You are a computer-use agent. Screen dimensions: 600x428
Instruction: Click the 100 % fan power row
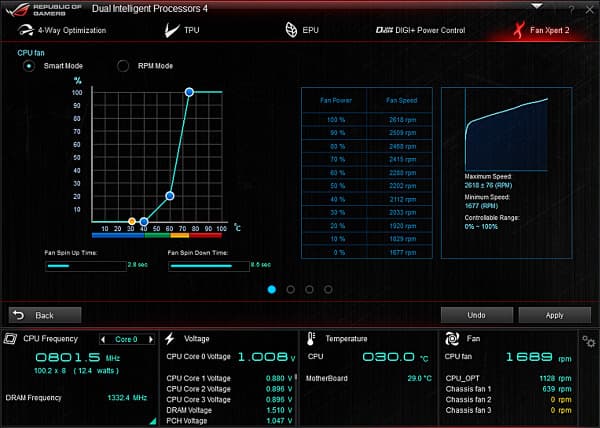[367, 120]
